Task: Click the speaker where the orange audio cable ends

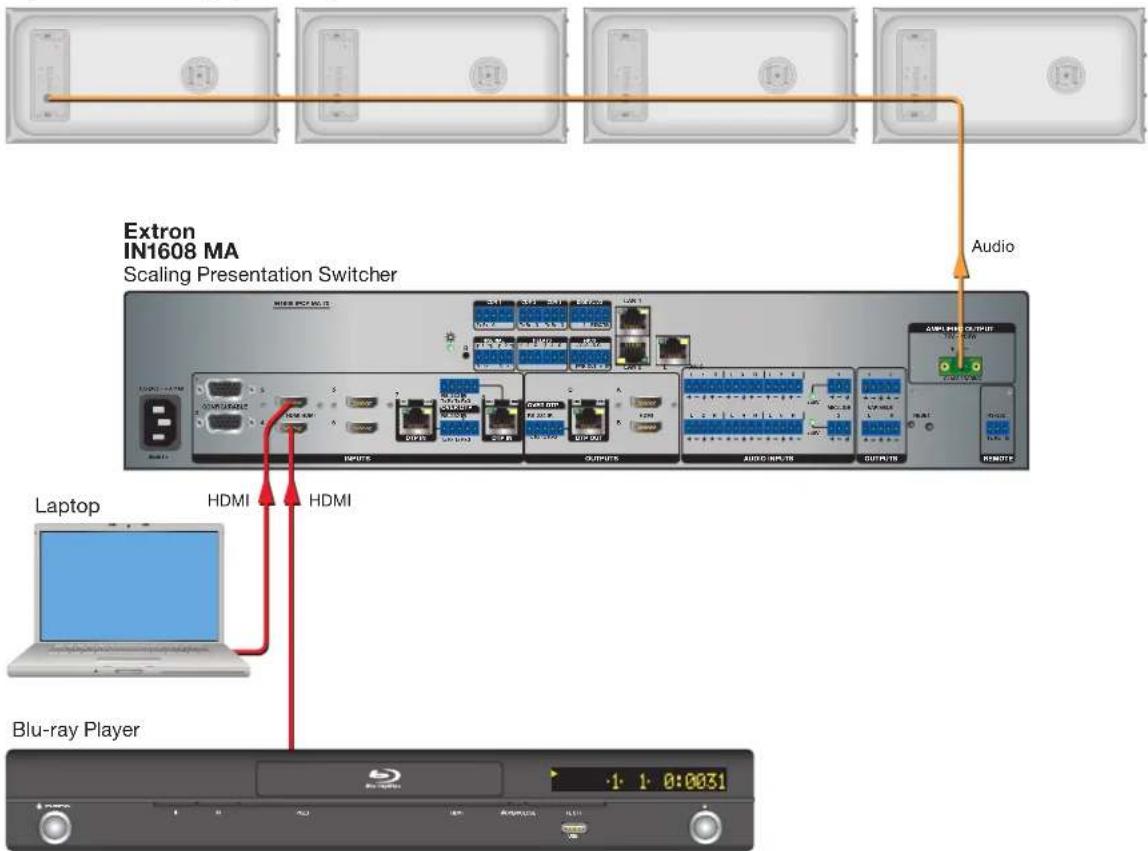Action: [x=142, y=75]
